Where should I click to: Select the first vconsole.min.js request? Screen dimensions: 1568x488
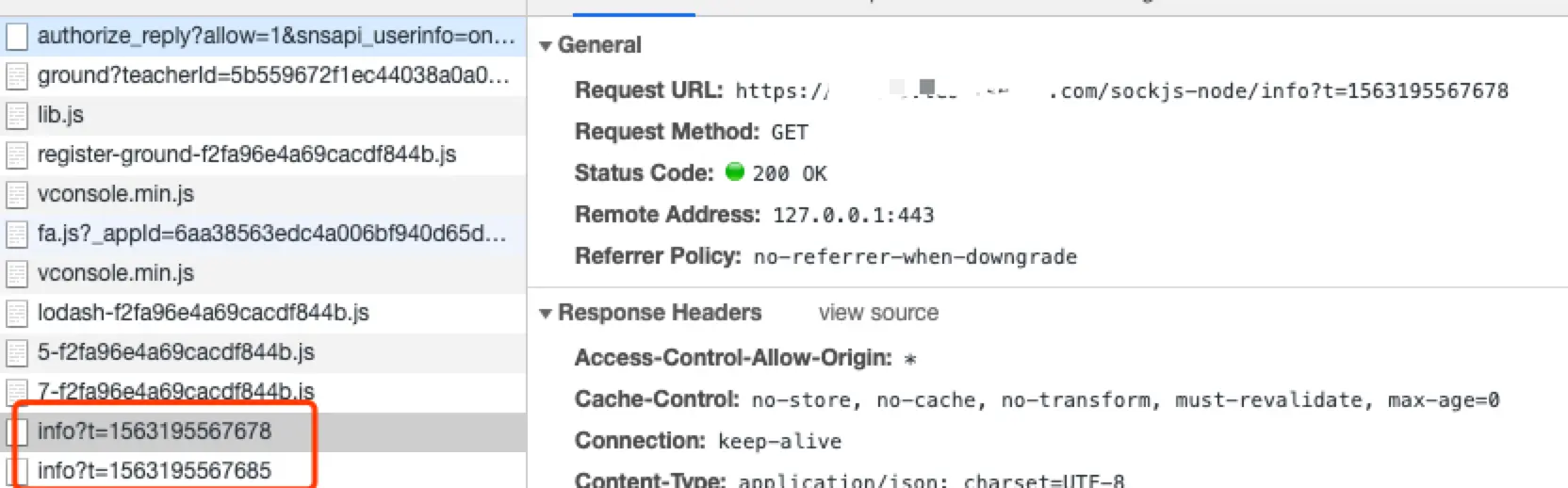263,194
